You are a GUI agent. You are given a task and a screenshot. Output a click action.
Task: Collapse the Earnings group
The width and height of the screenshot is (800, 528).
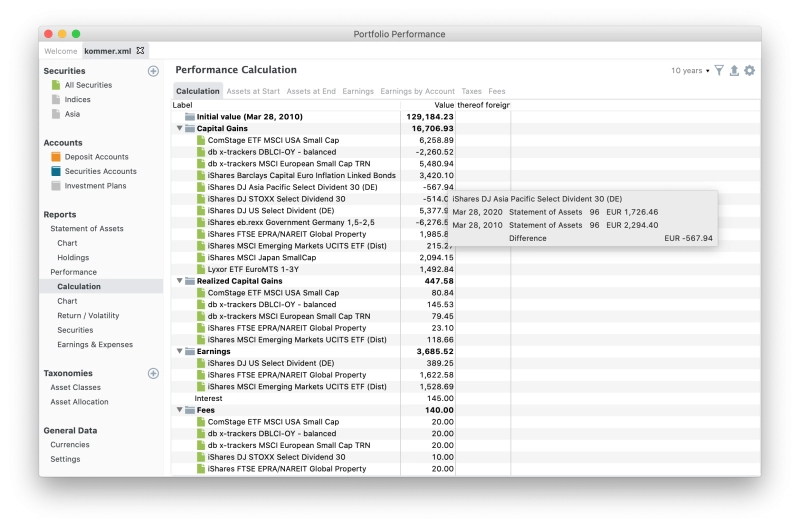pos(180,351)
